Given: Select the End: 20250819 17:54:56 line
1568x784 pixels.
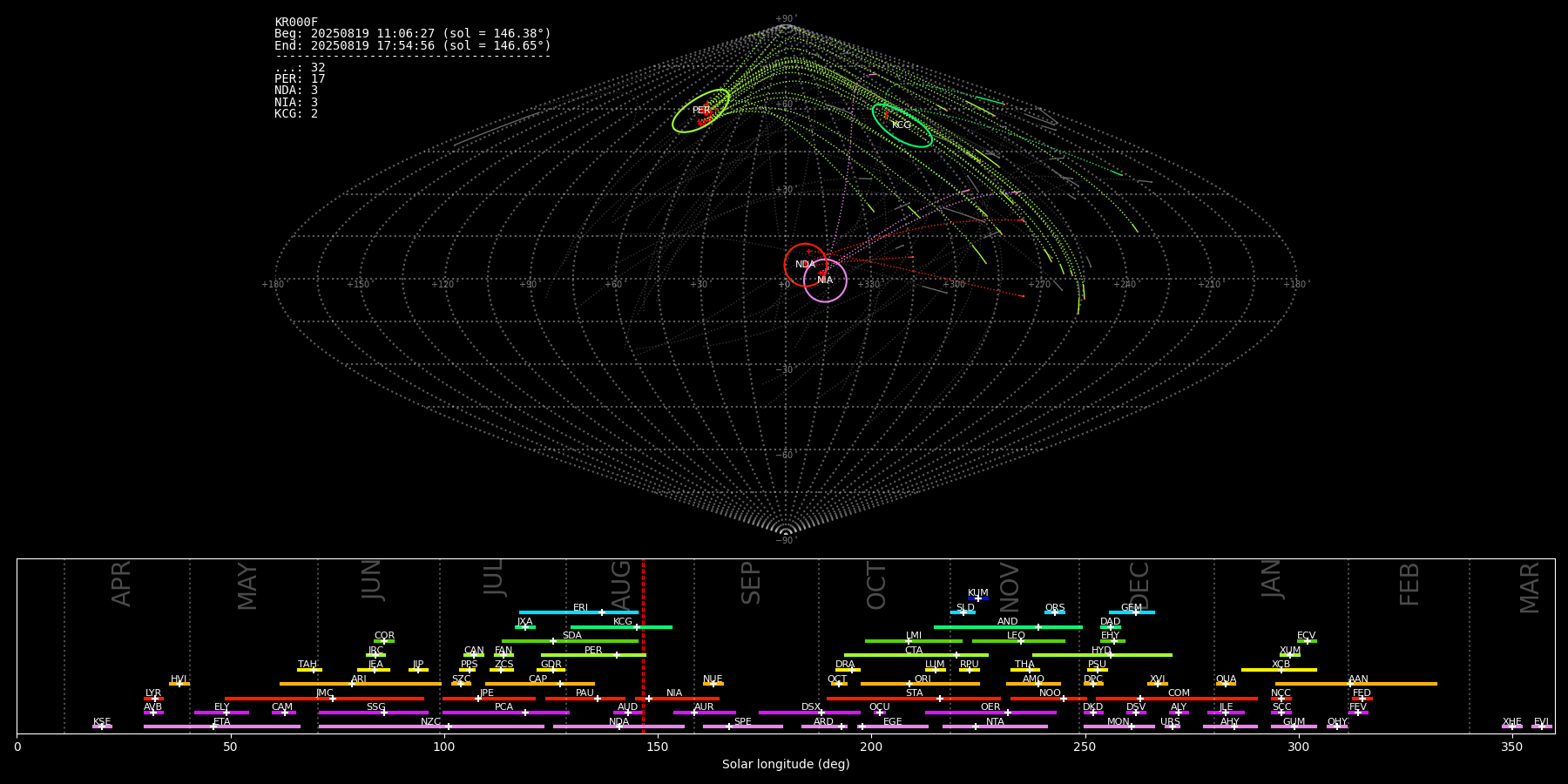Looking at the screenshot, I should 413,45.
